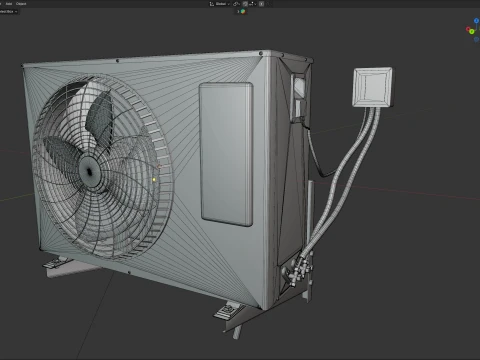
Task: Click the green Y axis on gizmo
Action: click(x=472, y=32)
